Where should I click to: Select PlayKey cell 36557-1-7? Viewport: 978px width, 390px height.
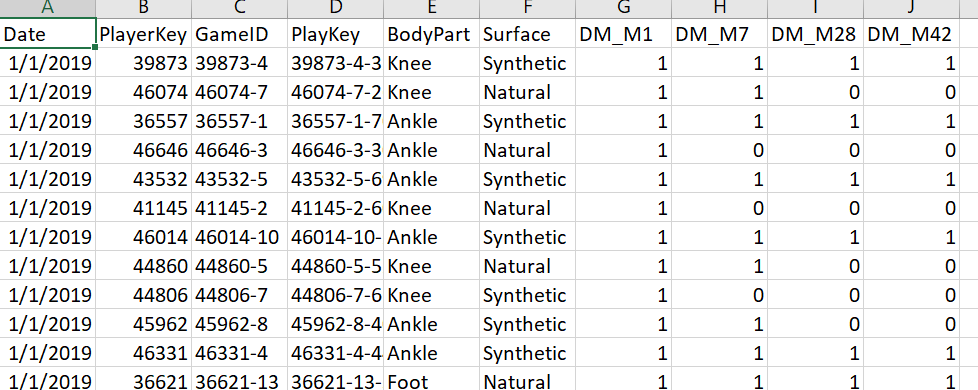pyautogui.click(x=336, y=121)
